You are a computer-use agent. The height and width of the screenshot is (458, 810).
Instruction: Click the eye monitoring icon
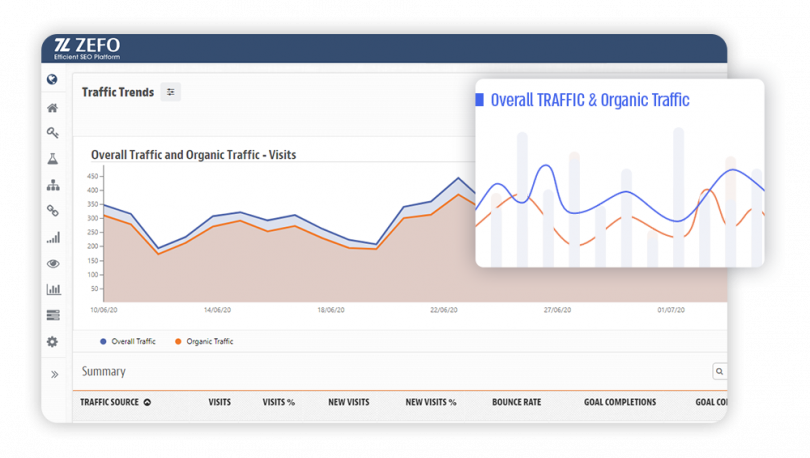[53, 264]
